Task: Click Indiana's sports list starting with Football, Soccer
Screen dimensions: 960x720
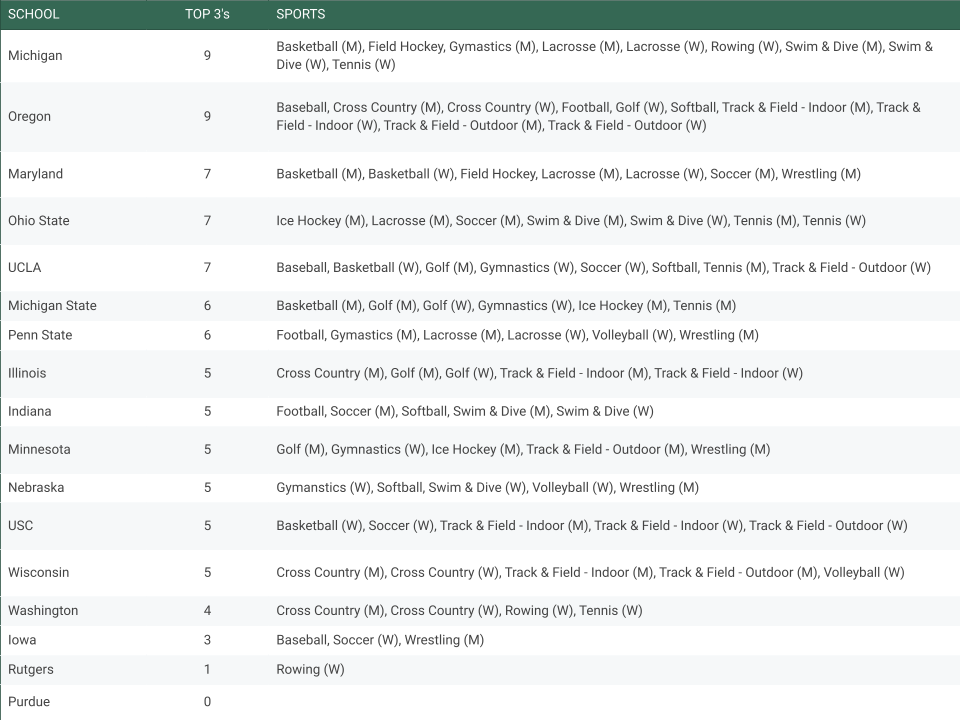Action: coord(465,411)
